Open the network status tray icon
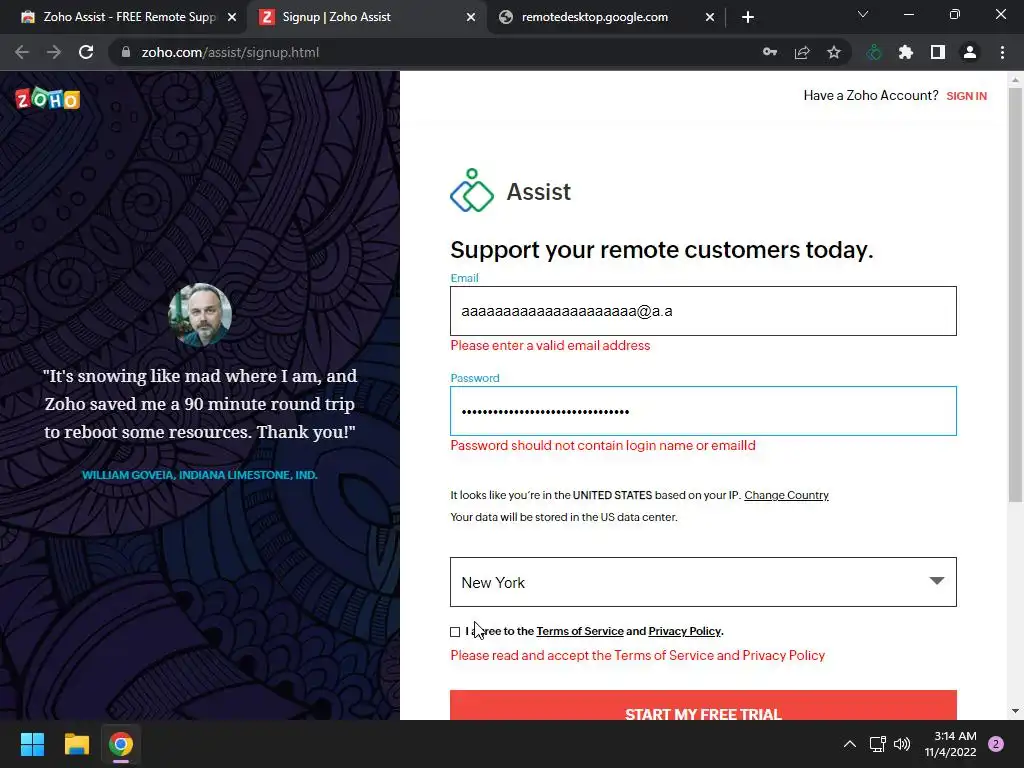The width and height of the screenshot is (1024, 768). click(x=878, y=744)
